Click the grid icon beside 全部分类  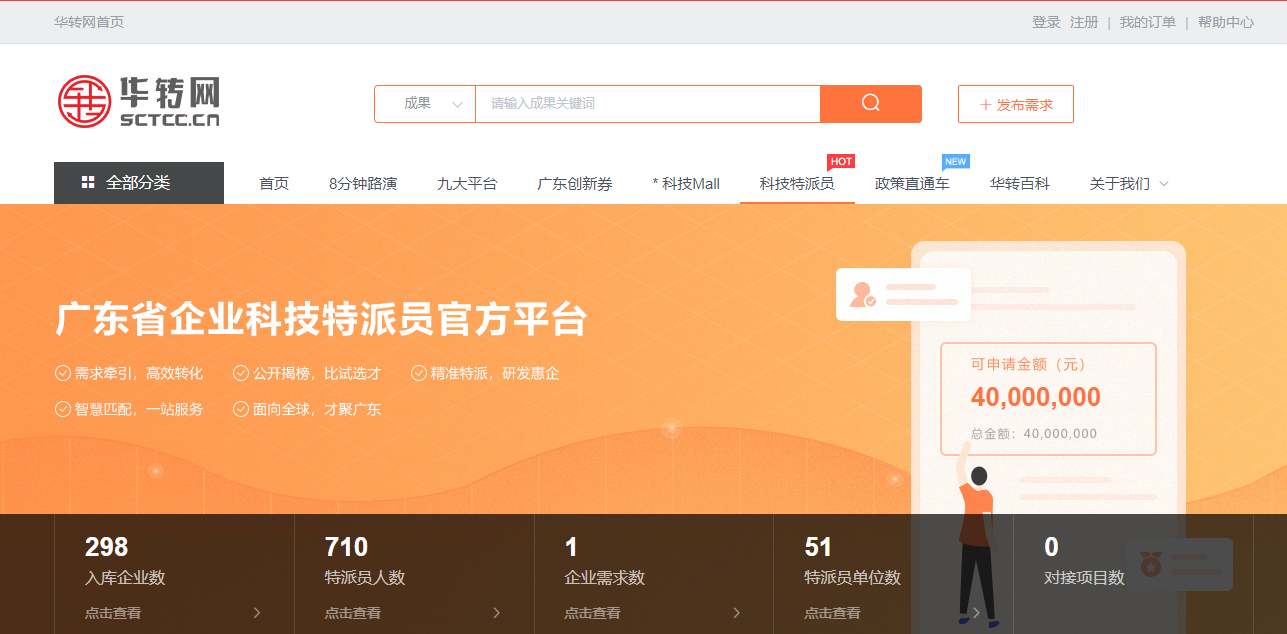88,183
